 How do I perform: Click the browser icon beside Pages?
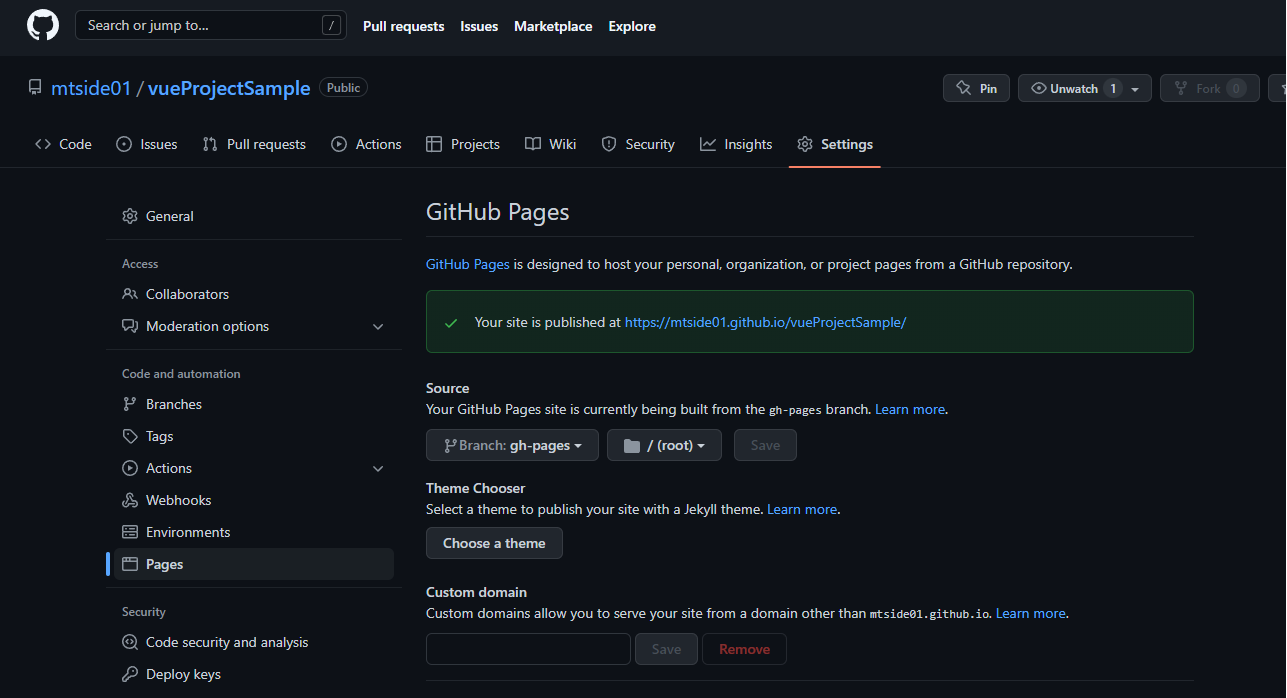click(130, 564)
